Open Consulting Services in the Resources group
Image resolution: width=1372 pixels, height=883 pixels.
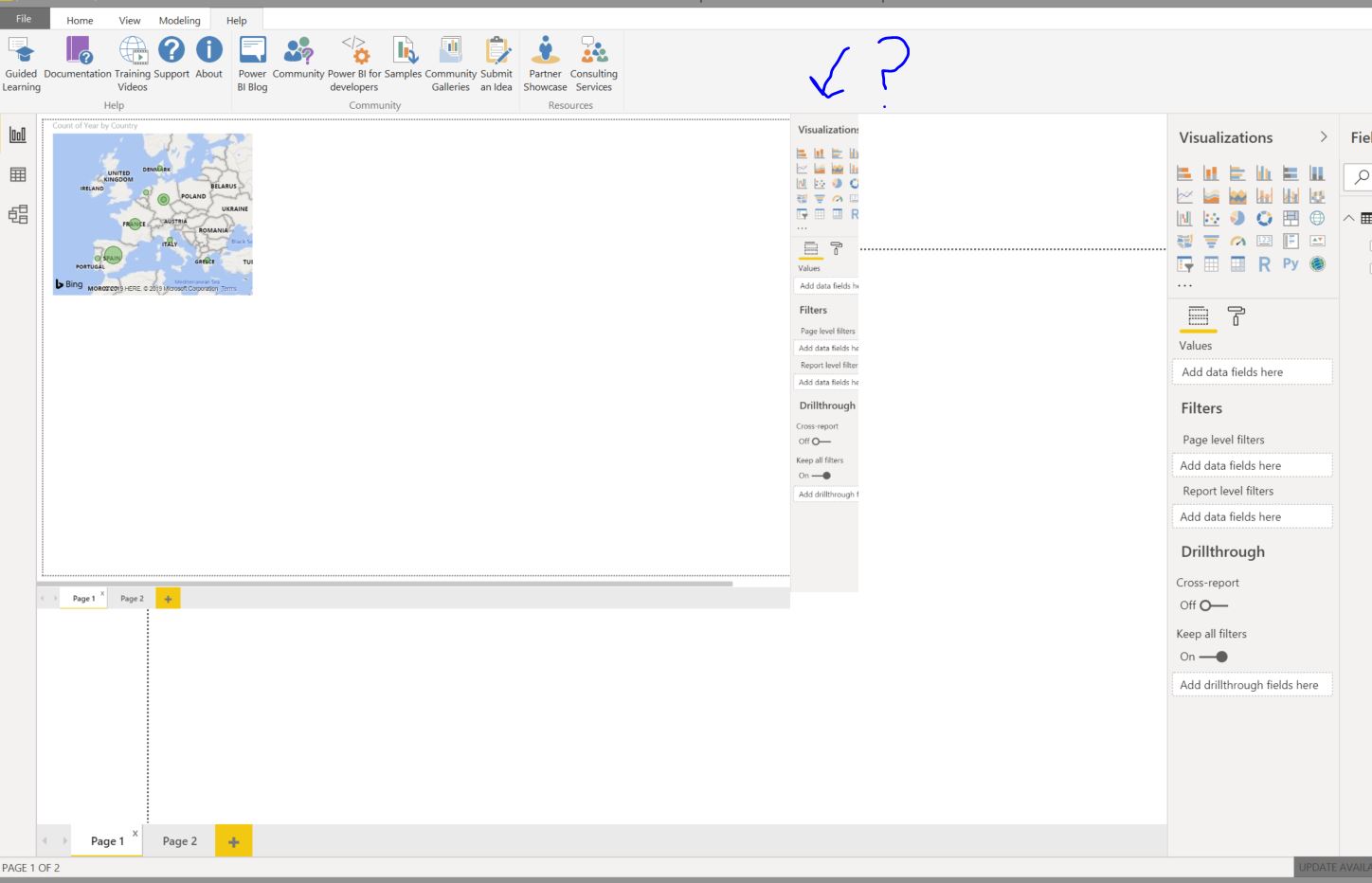(594, 64)
